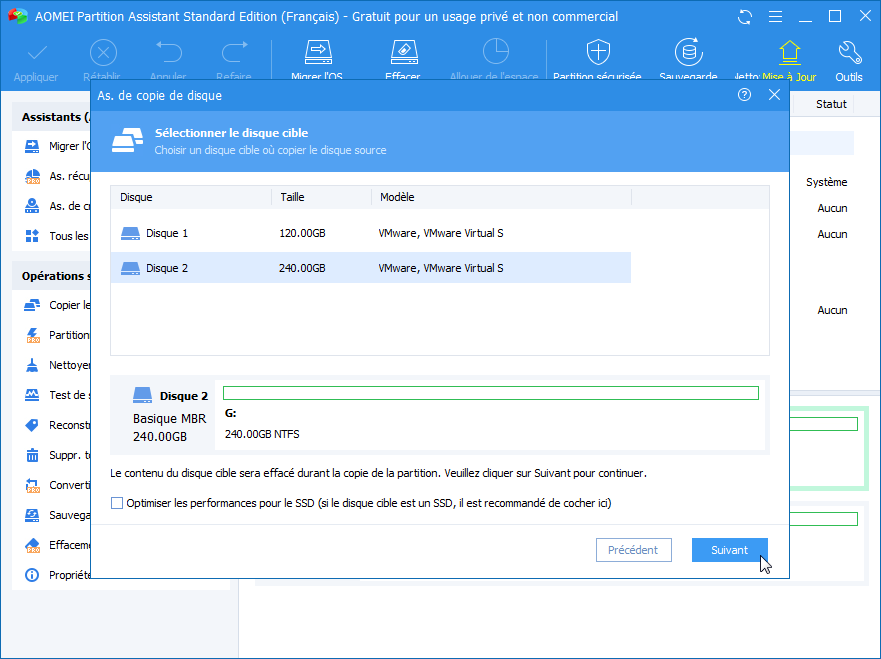The image size is (881, 659).
Task: Click the Tous les assistants sidebar icon
Action: [32, 236]
